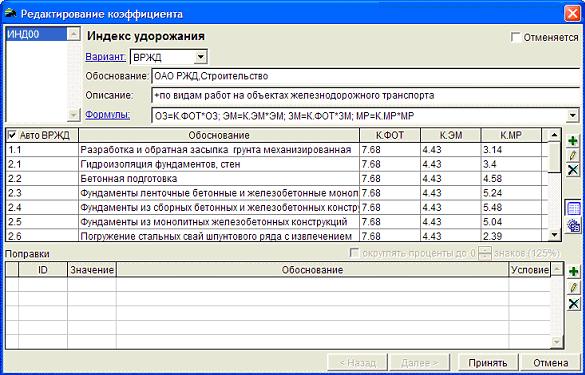
Task: Select row 2.4 Фундаменты из сборных бетонных
Action: [x=277, y=207]
